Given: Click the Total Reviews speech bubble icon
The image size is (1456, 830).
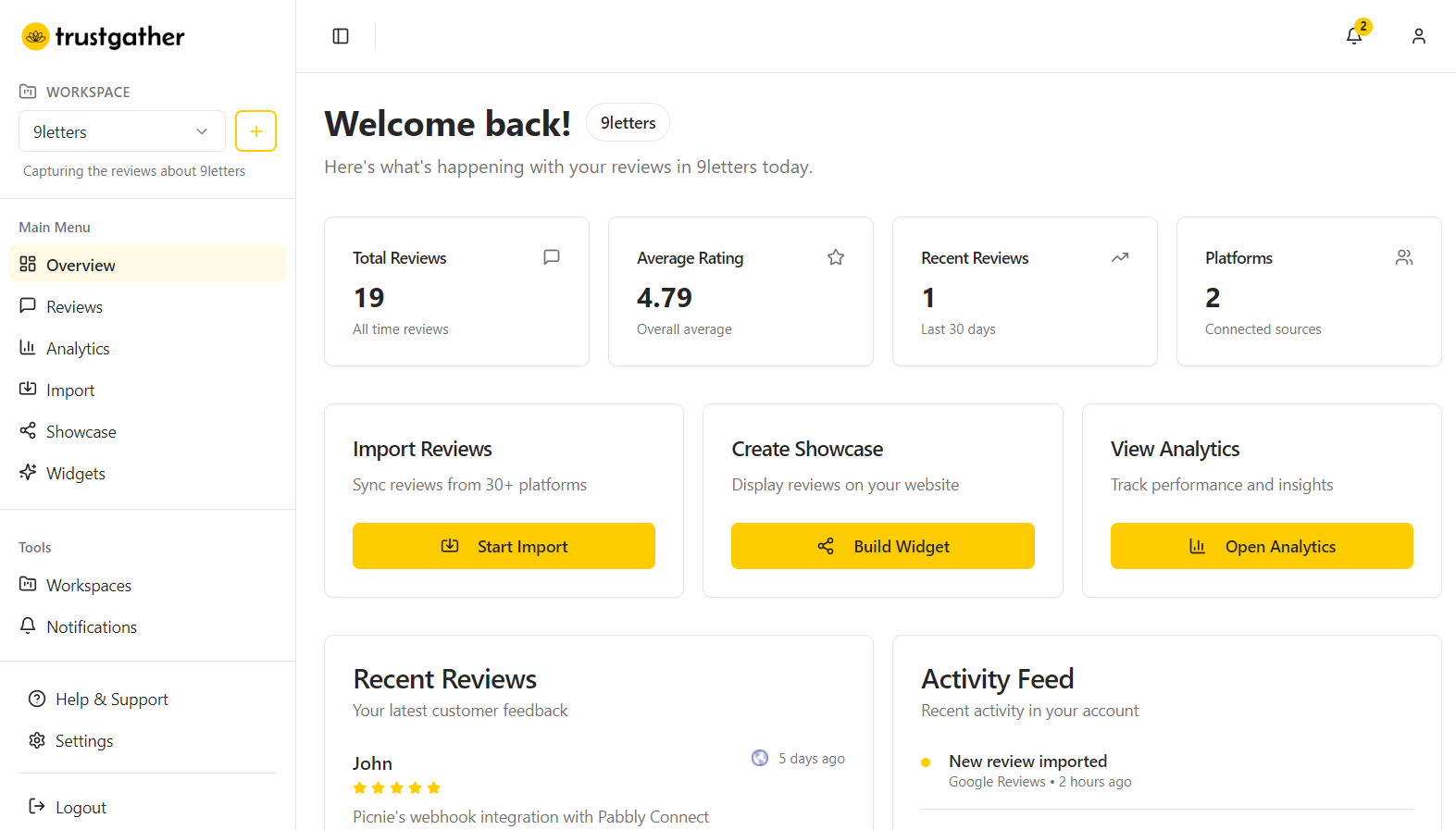Looking at the screenshot, I should pos(552,257).
